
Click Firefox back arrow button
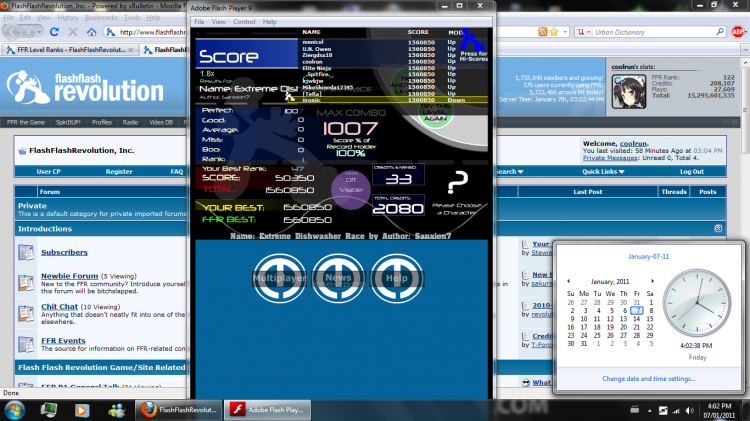tap(13, 32)
